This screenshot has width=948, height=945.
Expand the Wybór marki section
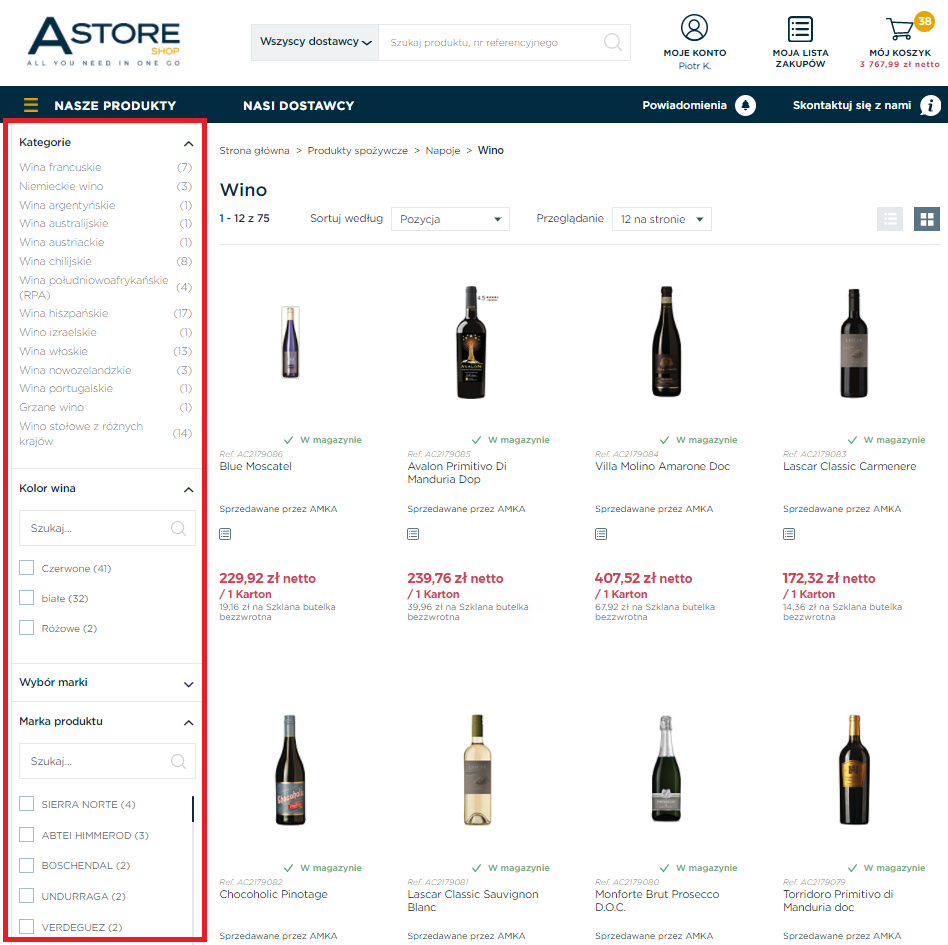point(189,684)
